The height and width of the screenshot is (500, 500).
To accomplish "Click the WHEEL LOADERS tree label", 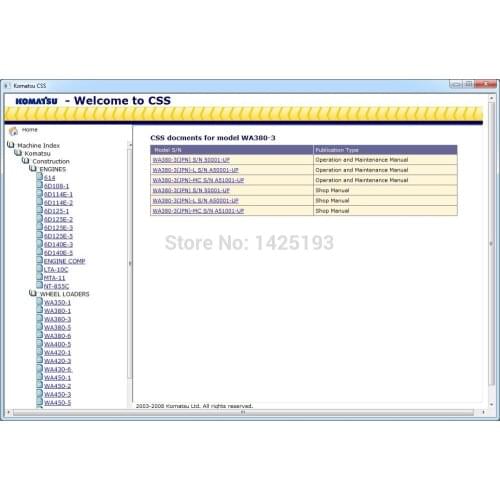I will click(x=64, y=294).
